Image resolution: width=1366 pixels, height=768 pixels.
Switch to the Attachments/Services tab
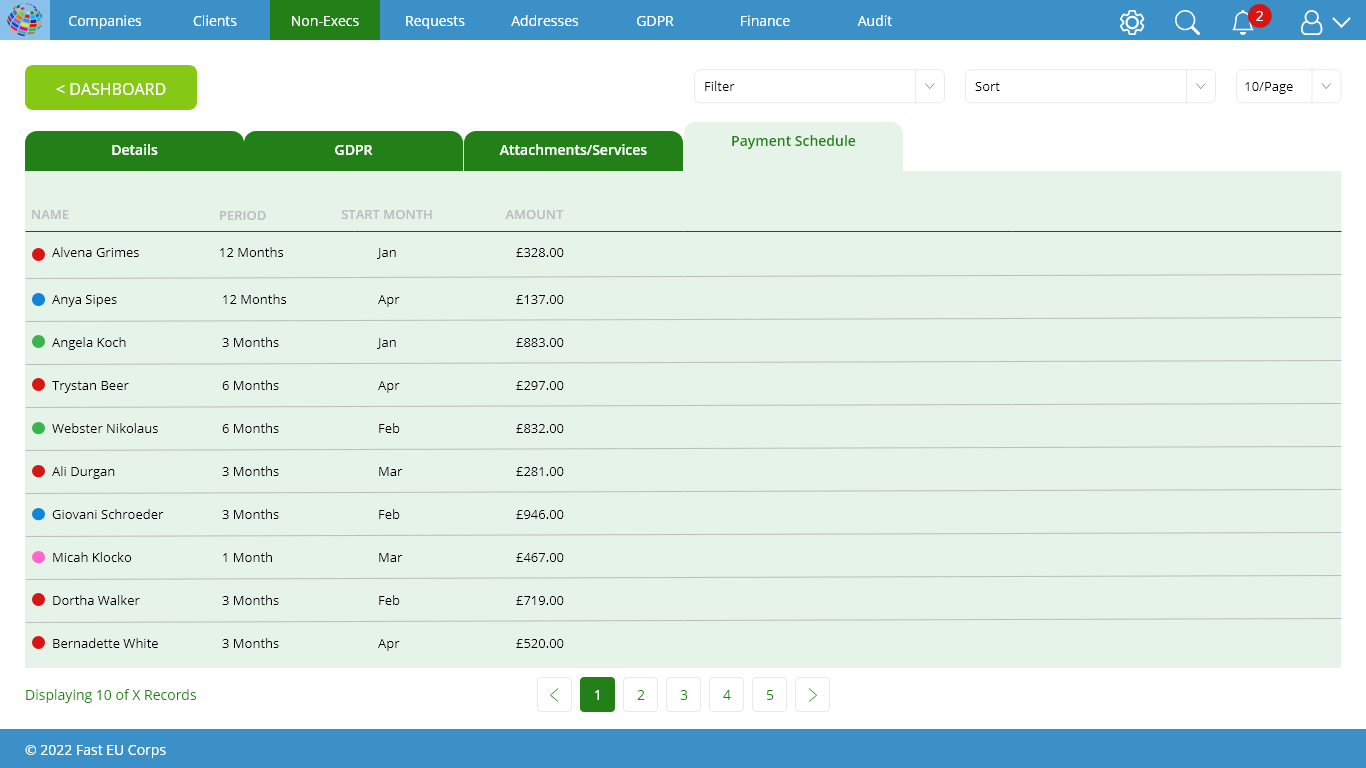pos(573,151)
